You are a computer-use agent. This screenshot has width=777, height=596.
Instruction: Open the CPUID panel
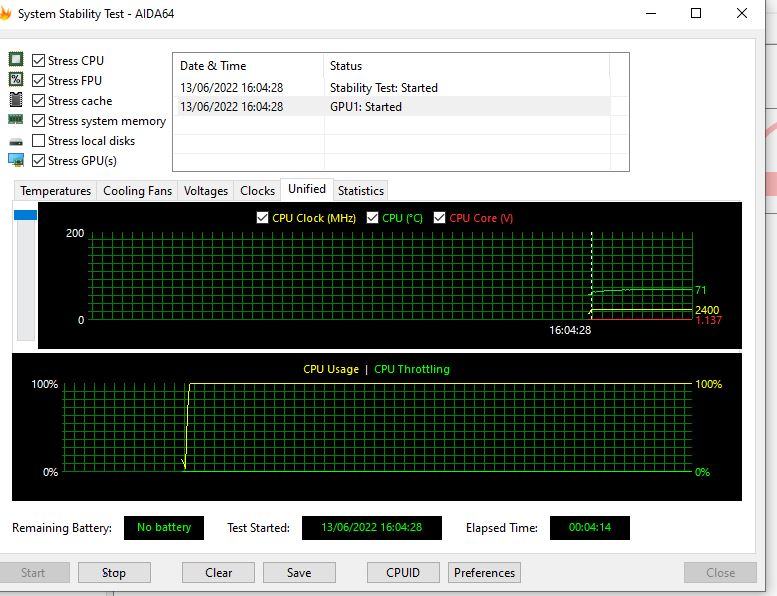pos(403,573)
